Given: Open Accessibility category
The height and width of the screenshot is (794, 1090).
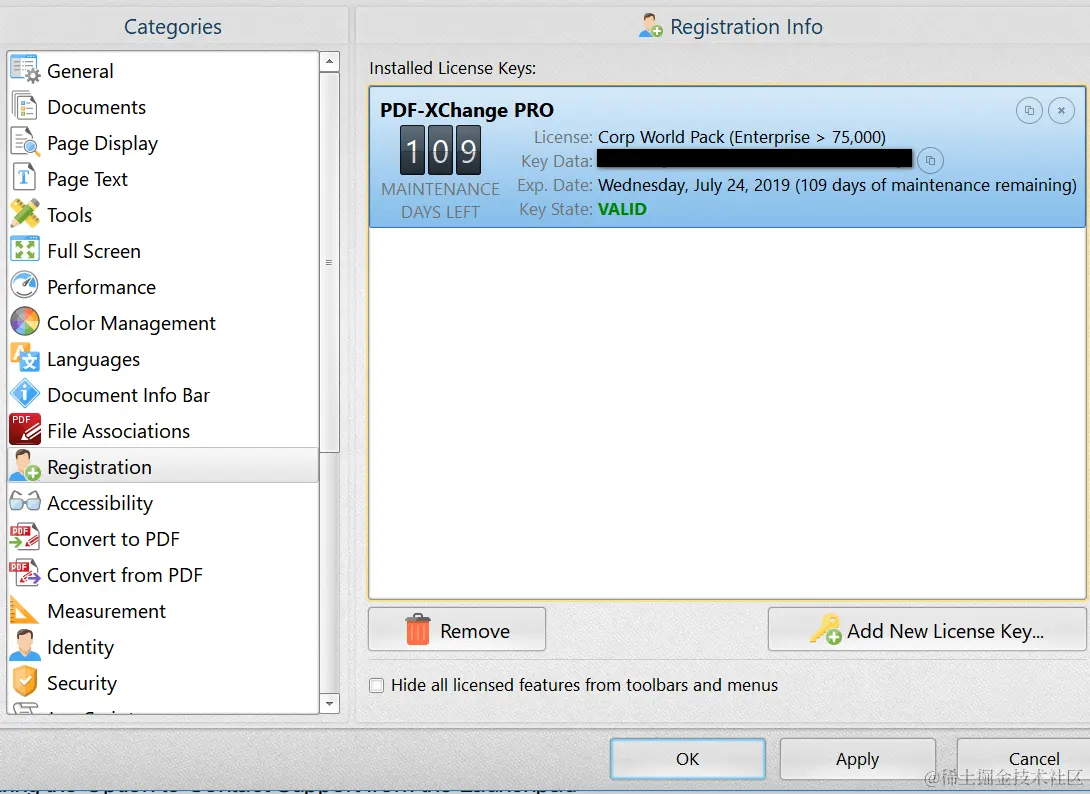Looking at the screenshot, I should pos(163,503).
